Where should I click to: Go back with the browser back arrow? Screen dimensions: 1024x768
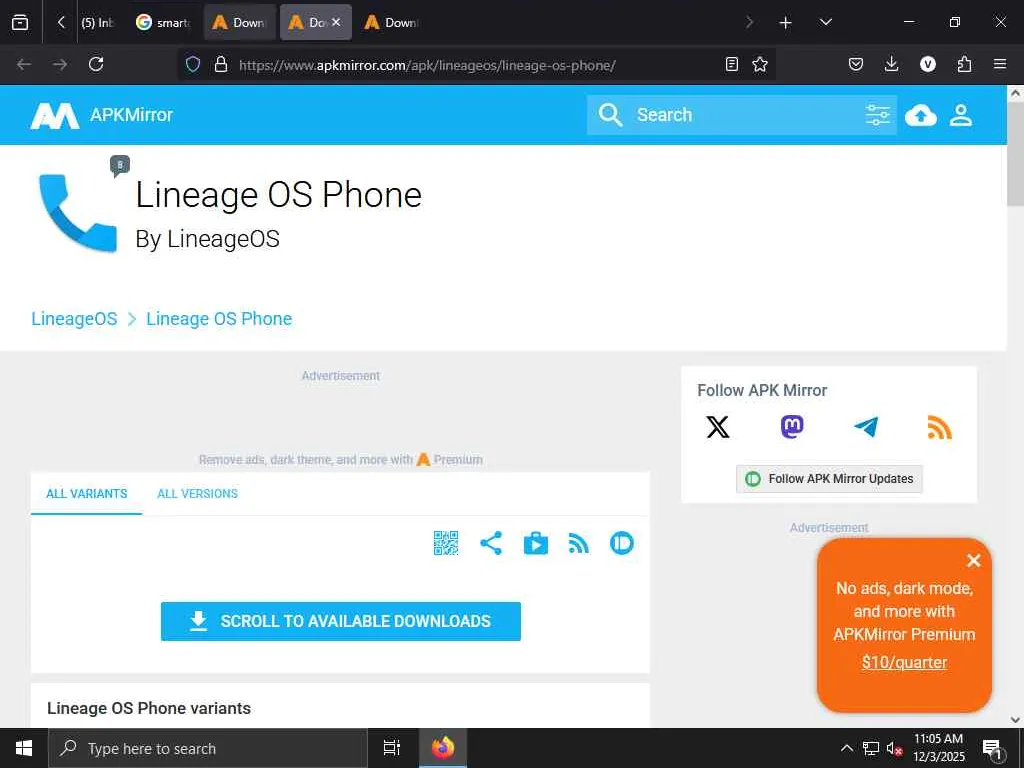(24, 64)
